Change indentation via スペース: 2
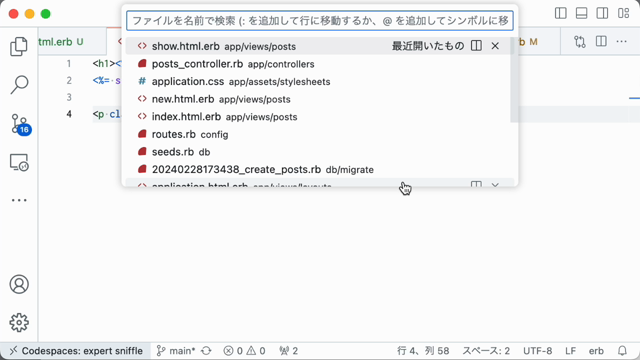 (486, 351)
